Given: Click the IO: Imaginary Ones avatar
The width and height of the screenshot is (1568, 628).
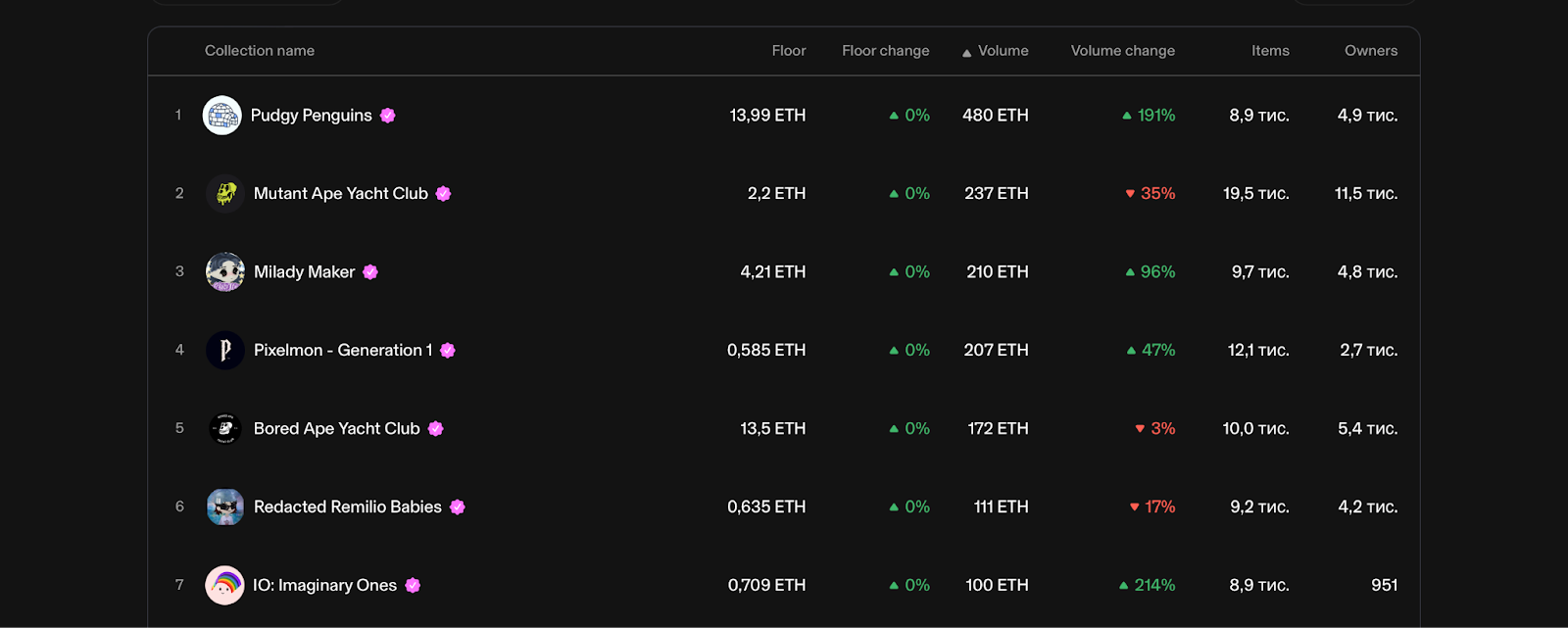Looking at the screenshot, I should click(x=224, y=586).
